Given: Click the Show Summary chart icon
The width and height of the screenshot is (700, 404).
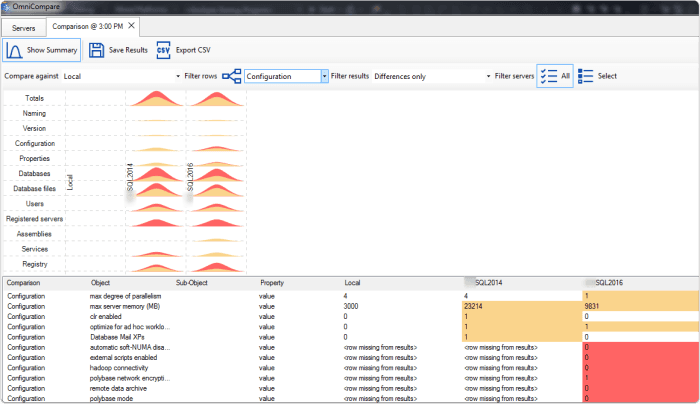Looking at the screenshot, I should click(16, 50).
